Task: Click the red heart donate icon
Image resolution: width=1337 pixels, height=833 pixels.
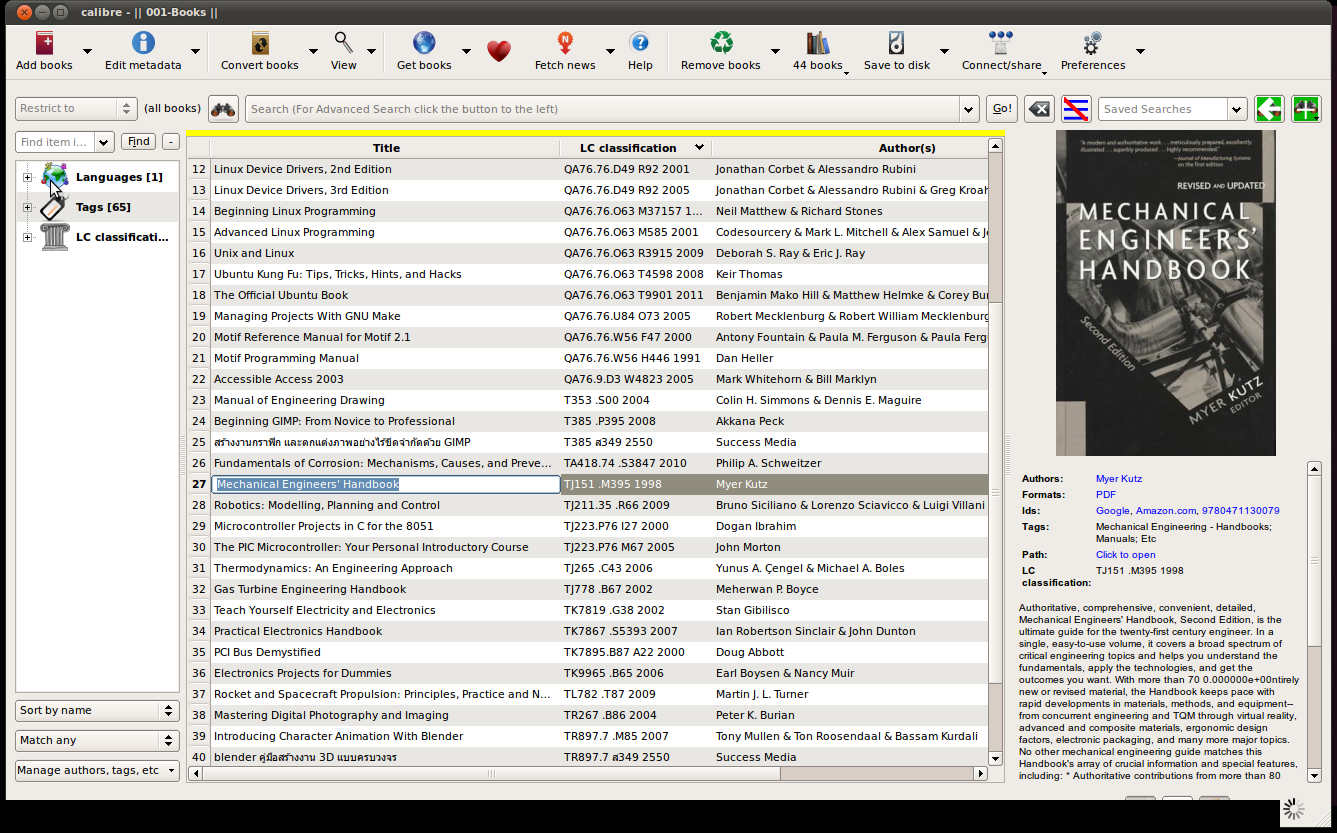Action: coord(499,51)
